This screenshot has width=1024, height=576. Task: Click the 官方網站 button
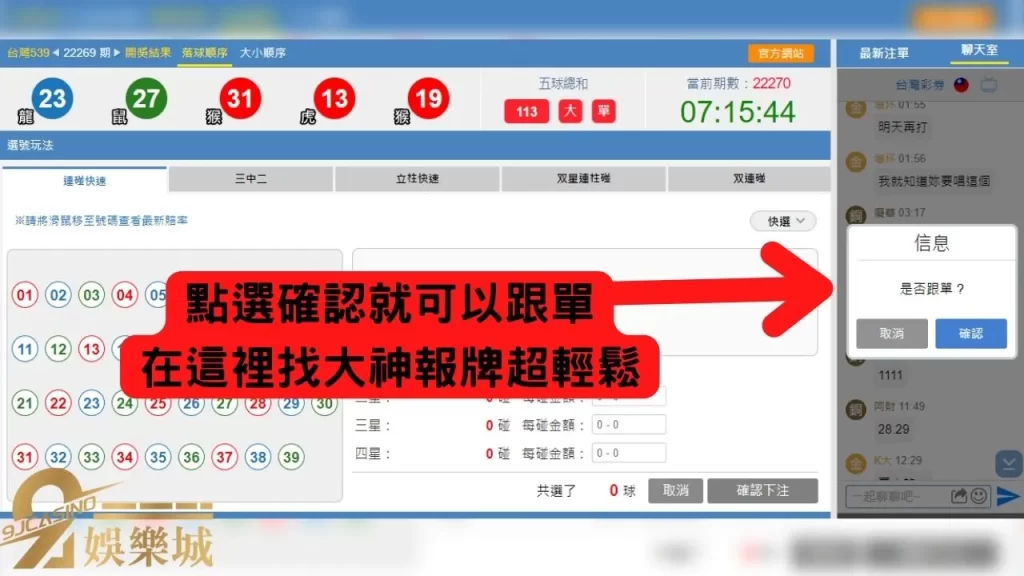point(780,53)
